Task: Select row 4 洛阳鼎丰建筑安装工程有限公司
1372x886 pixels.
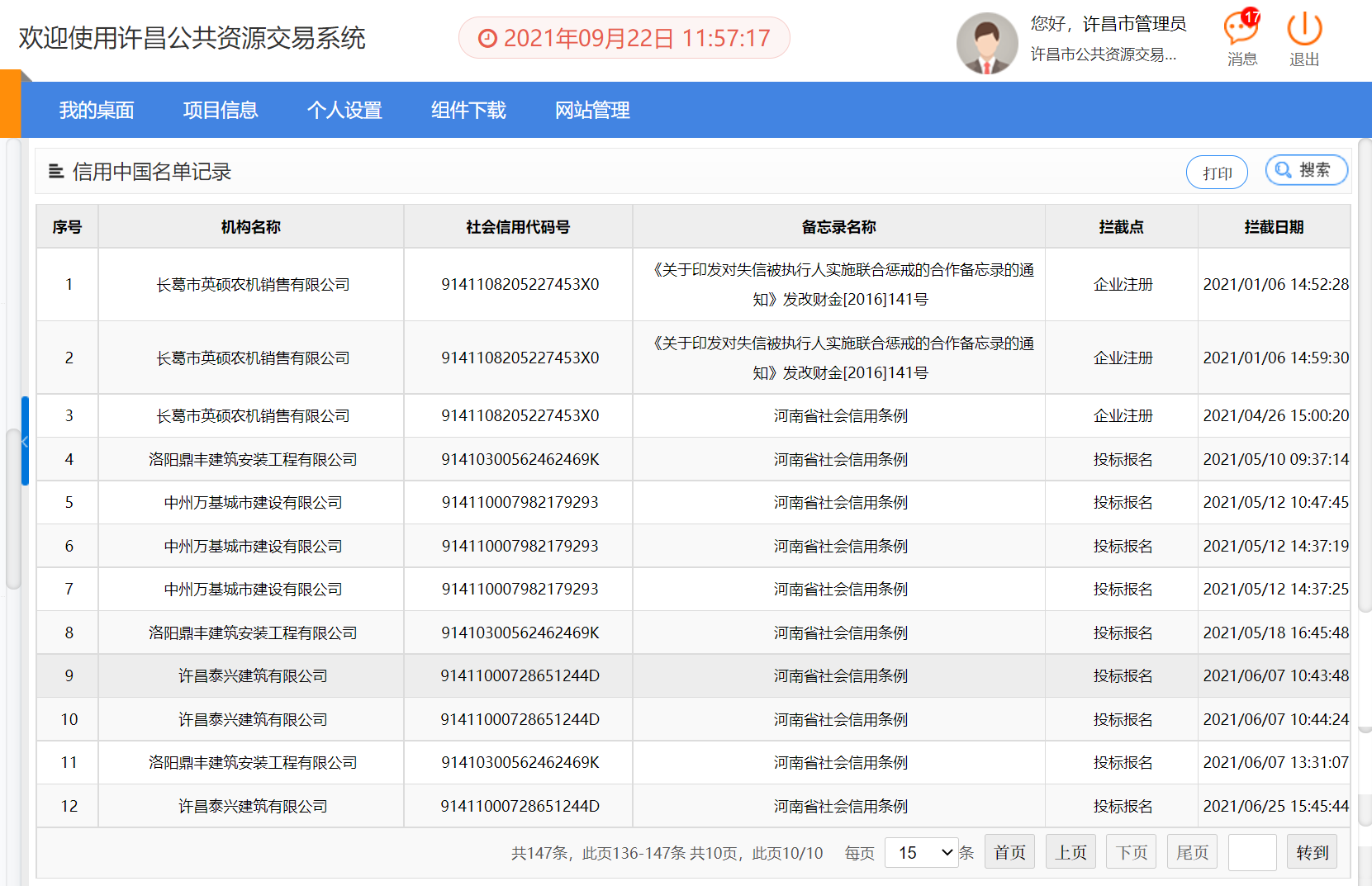Action: coord(253,459)
